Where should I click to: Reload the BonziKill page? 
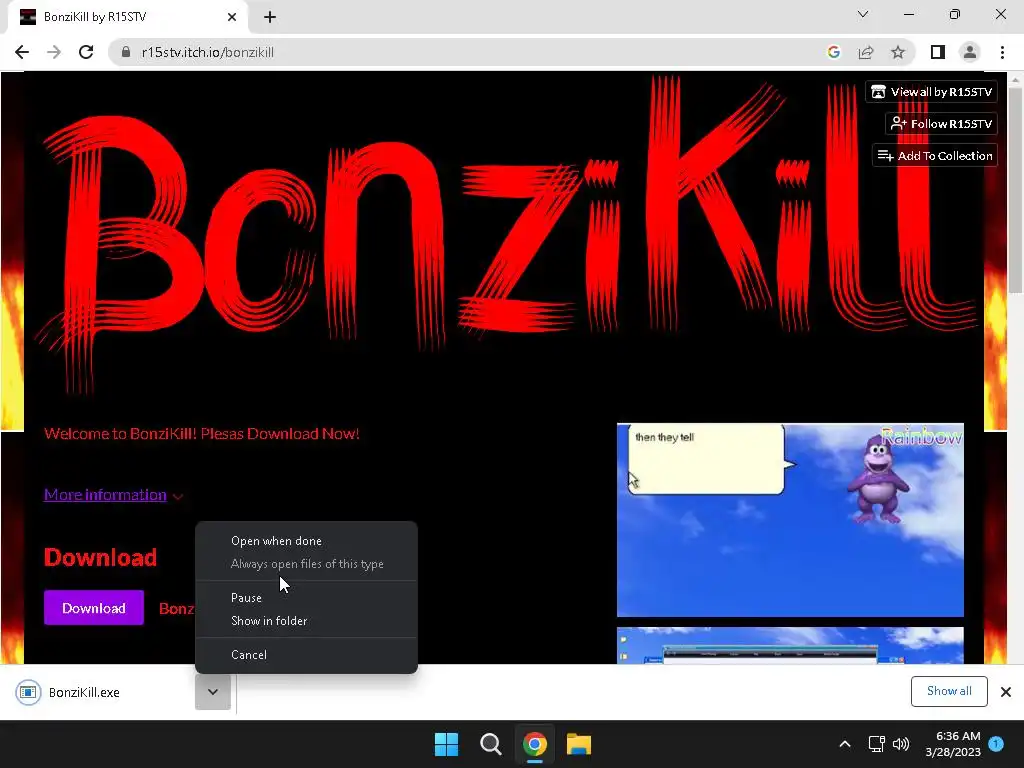coord(86,52)
